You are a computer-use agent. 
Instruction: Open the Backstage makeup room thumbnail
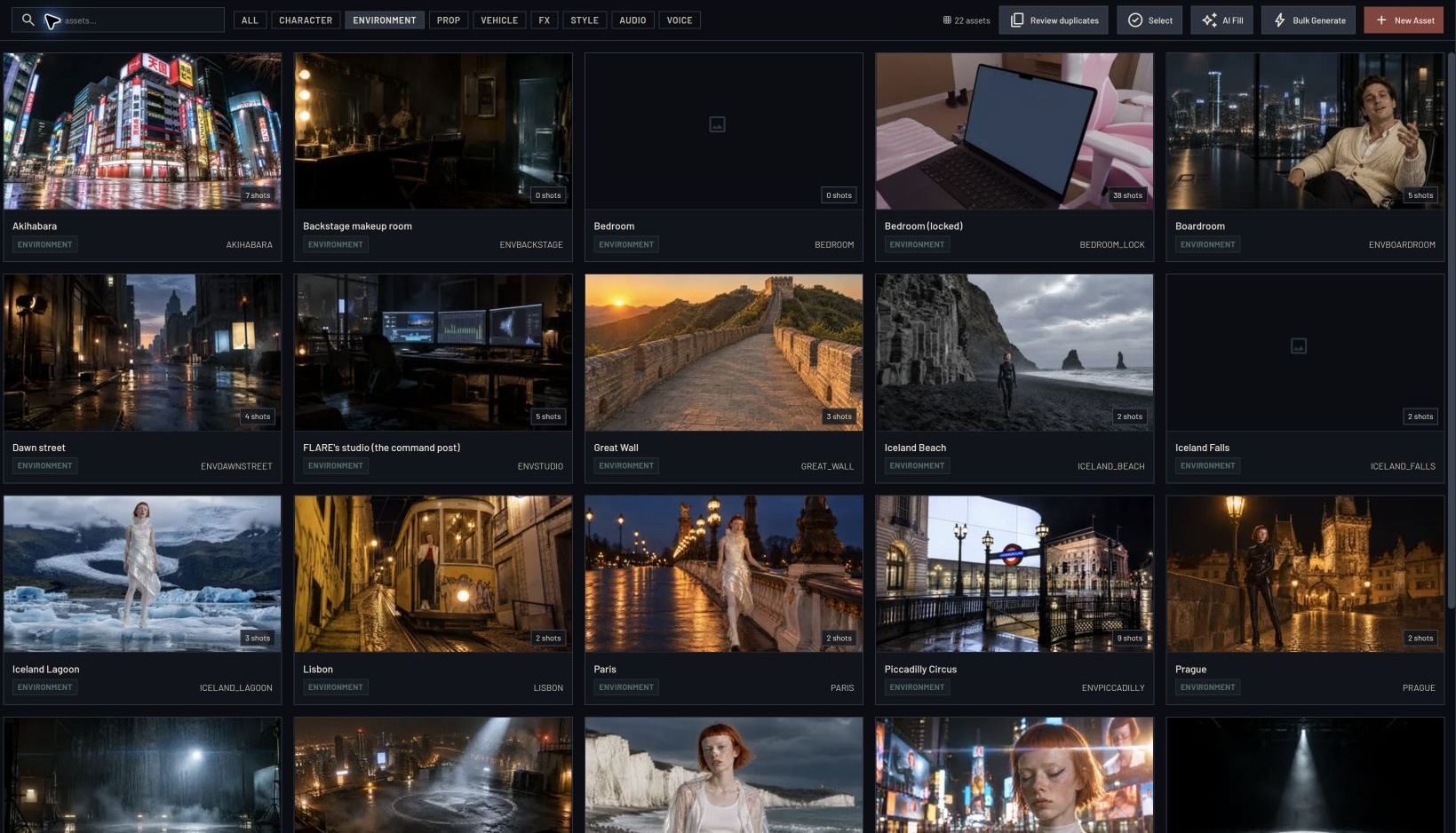coord(434,131)
